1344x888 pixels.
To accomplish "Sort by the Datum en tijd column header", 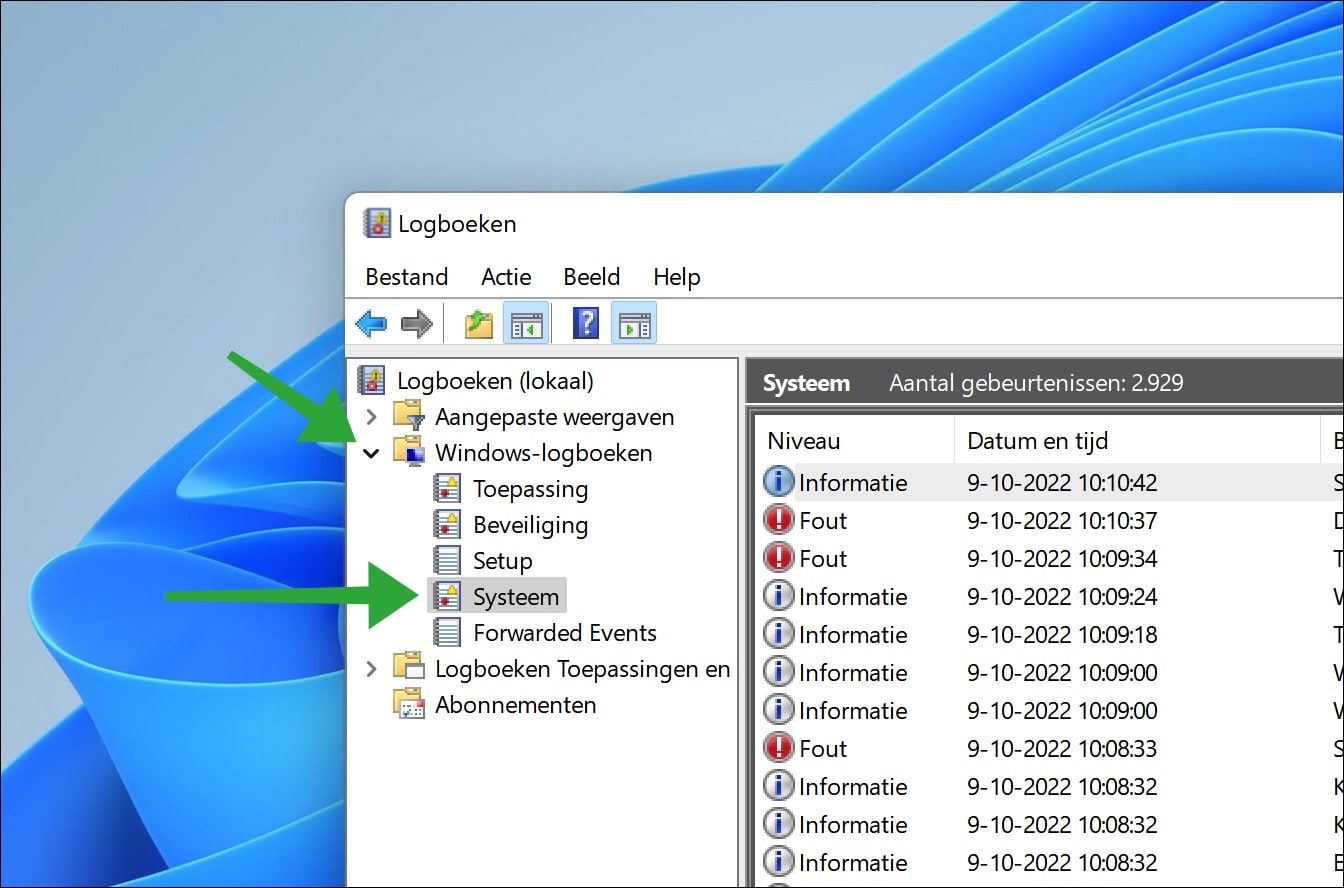I will tap(1037, 440).
